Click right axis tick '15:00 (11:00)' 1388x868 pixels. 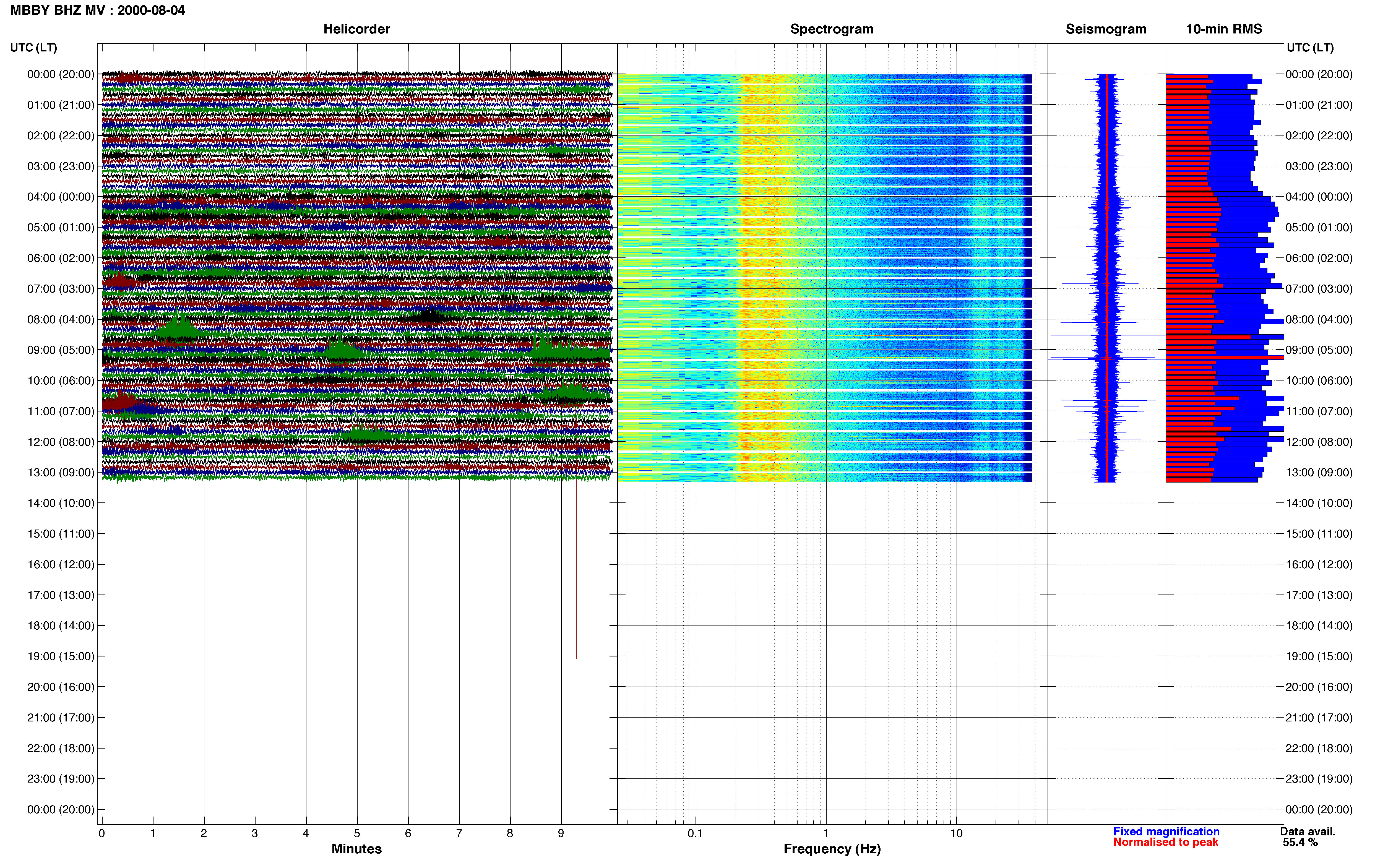(1319, 534)
